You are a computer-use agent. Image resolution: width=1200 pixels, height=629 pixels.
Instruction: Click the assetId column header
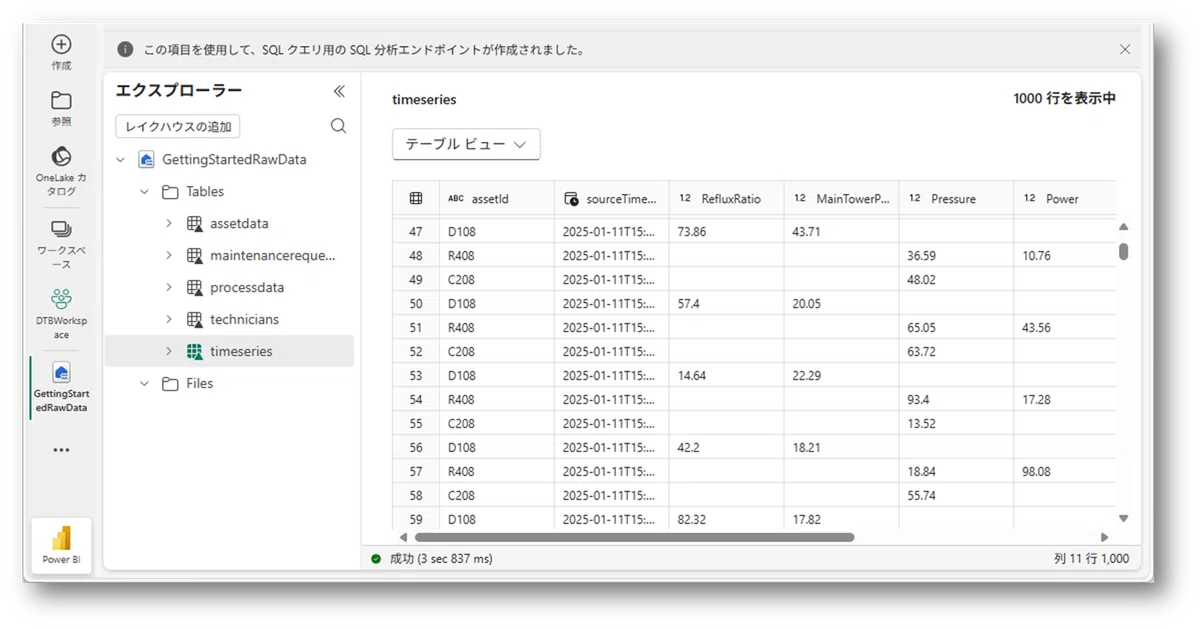[496, 198]
